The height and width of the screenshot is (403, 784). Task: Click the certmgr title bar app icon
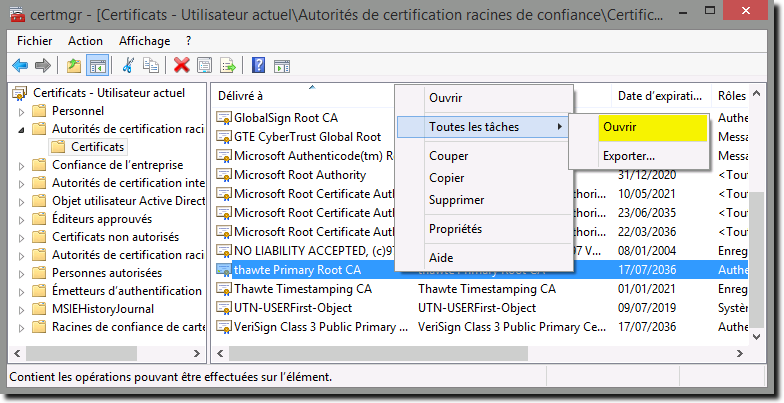click(x=17, y=14)
